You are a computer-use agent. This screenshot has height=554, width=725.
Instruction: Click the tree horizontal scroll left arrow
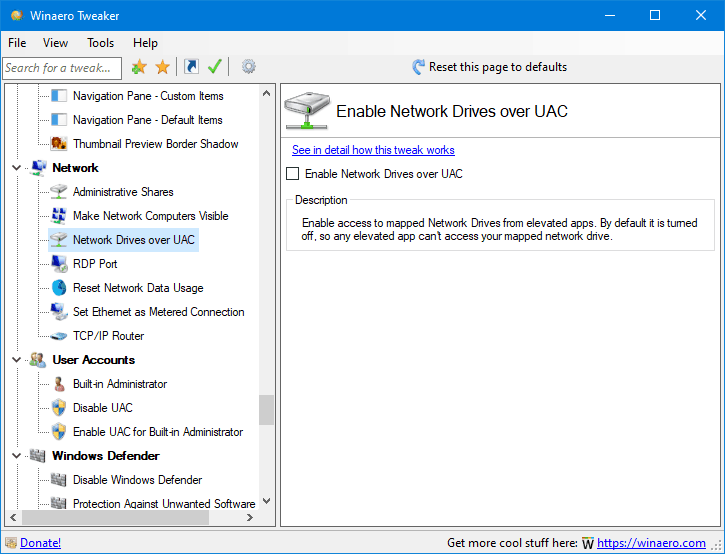pos(13,517)
